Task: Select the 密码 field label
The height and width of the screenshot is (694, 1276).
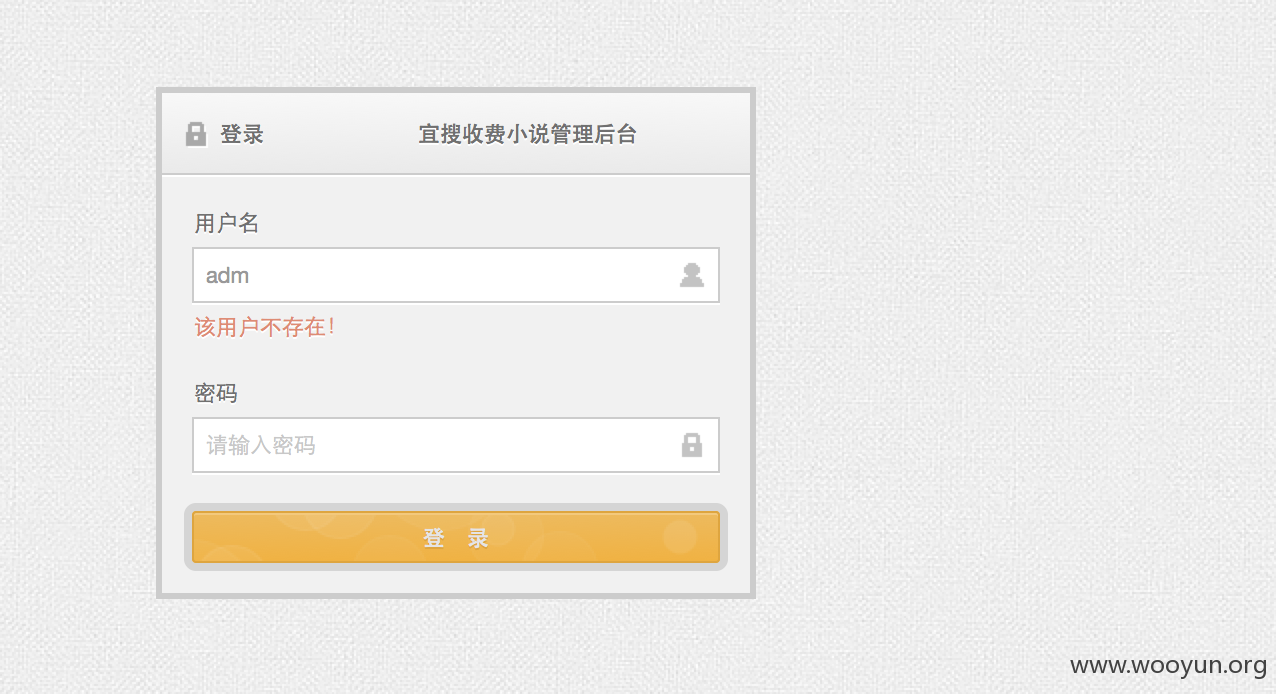Action: [x=216, y=393]
